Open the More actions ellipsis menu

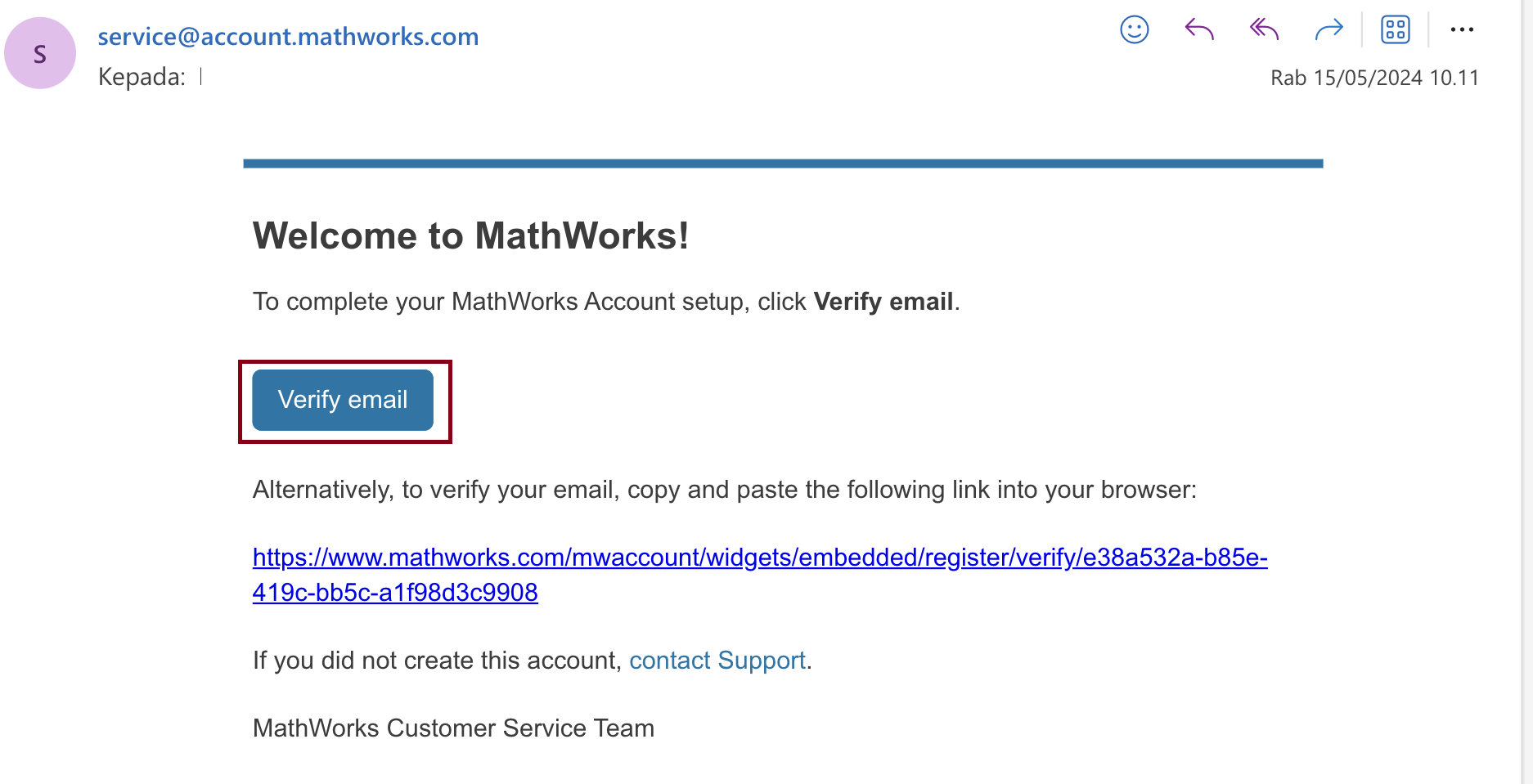click(1461, 30)
